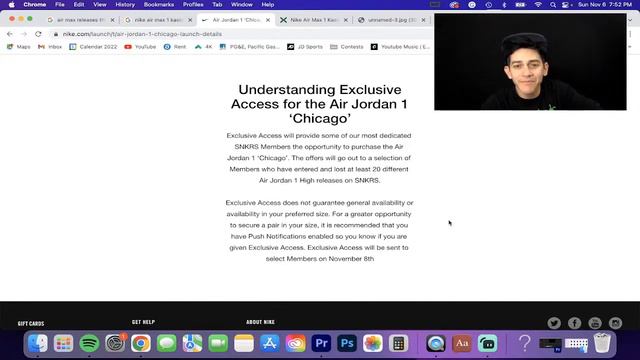Open the Gmail Inbox bookmark

point(50,47)
